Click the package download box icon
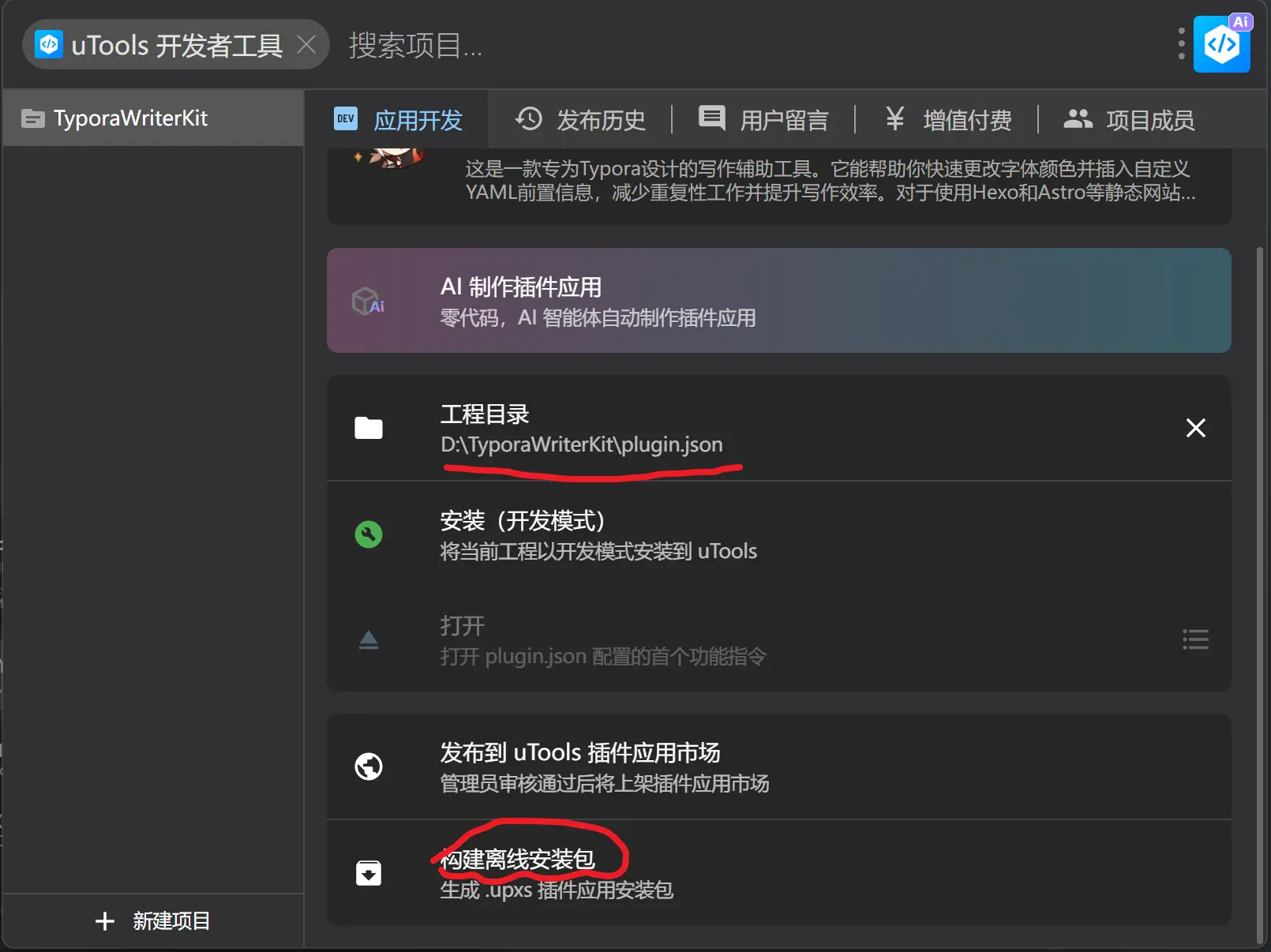This screenshot has height=952, width=1271. point(369,873)
